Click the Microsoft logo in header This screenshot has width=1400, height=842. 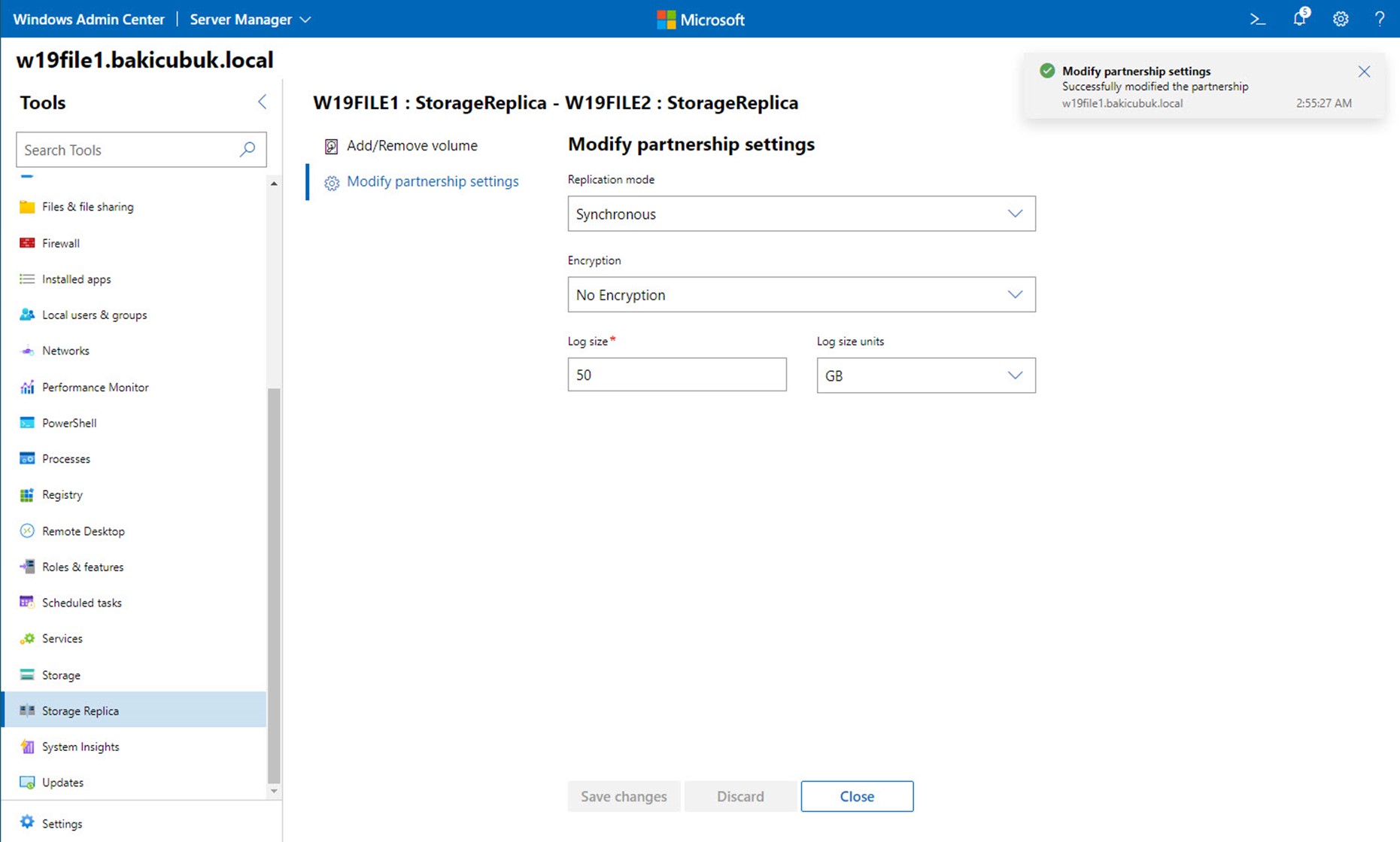(x=700, y=20)
